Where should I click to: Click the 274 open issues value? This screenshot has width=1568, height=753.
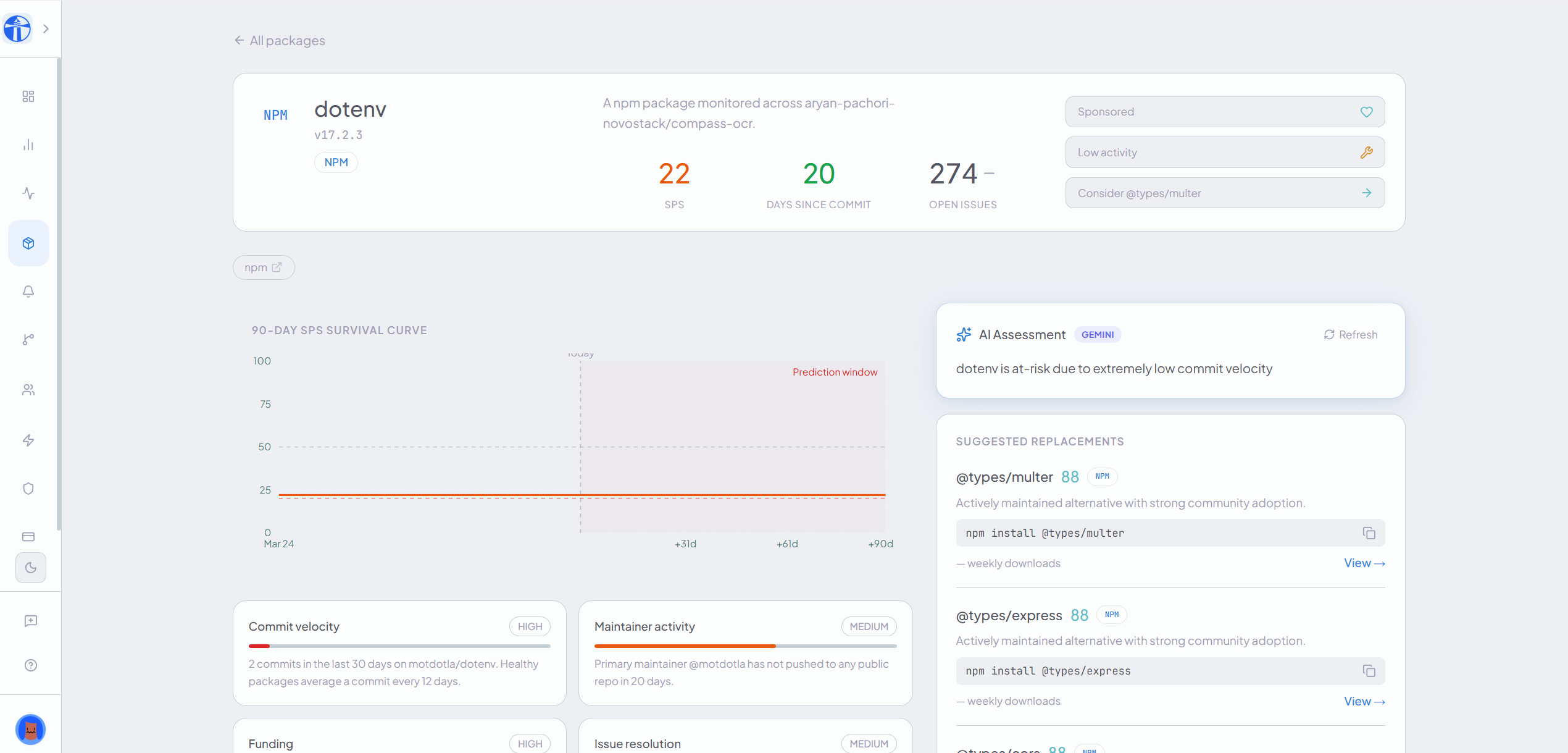pyautogui.click(x=954, y=174)
